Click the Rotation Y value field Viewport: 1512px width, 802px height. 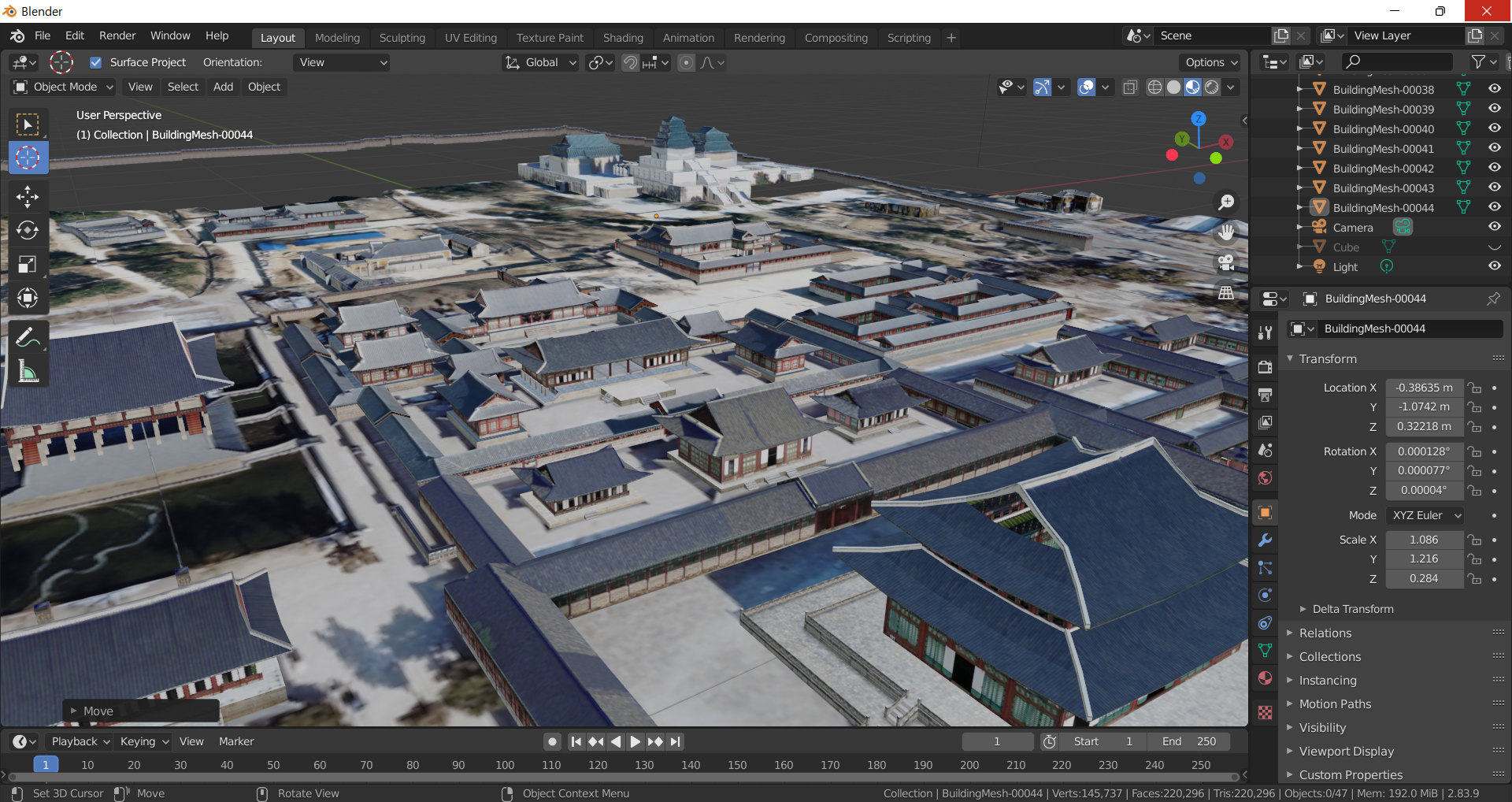1424,470
